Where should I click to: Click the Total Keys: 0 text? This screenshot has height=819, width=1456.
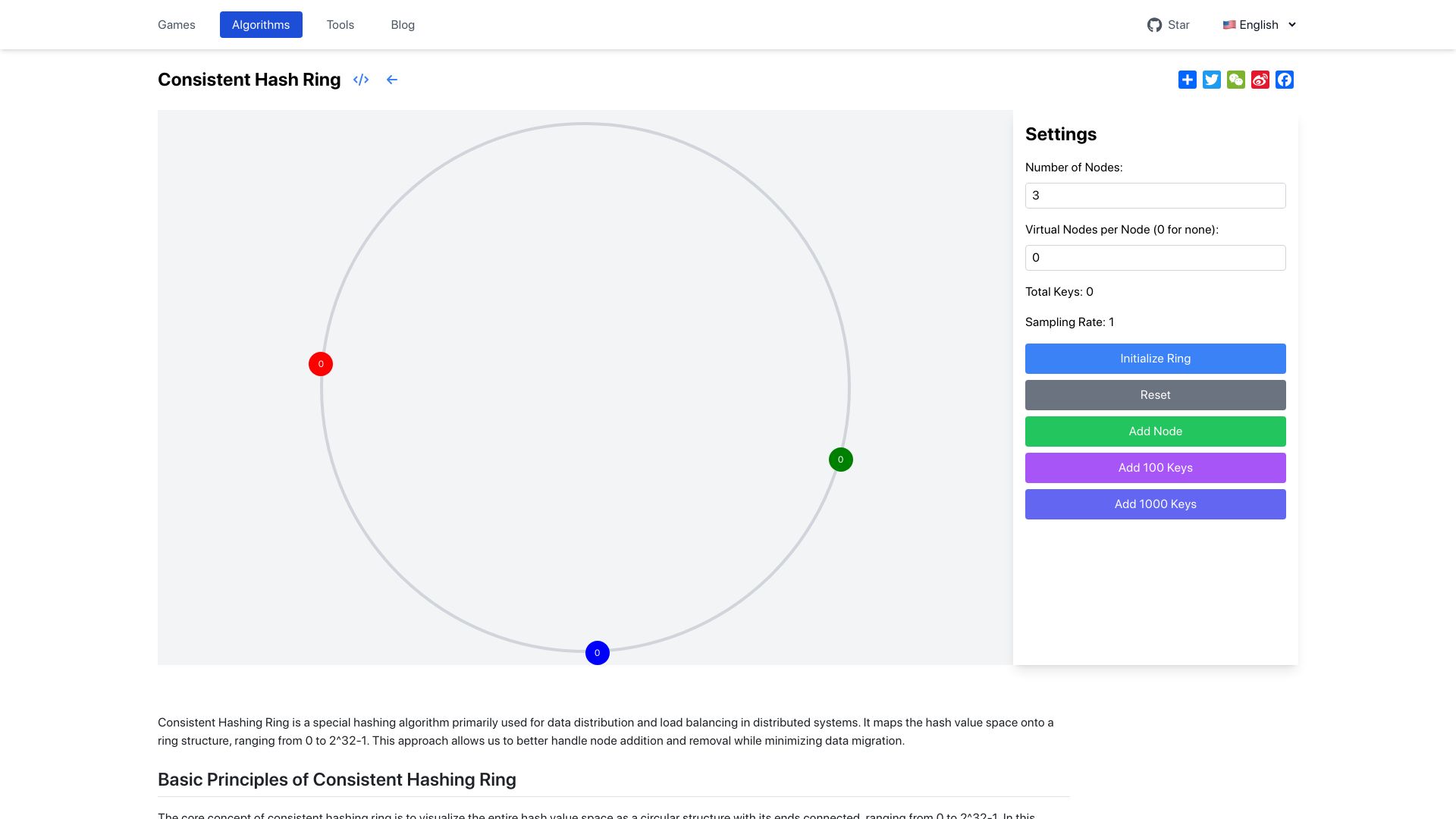[1059, 292]
